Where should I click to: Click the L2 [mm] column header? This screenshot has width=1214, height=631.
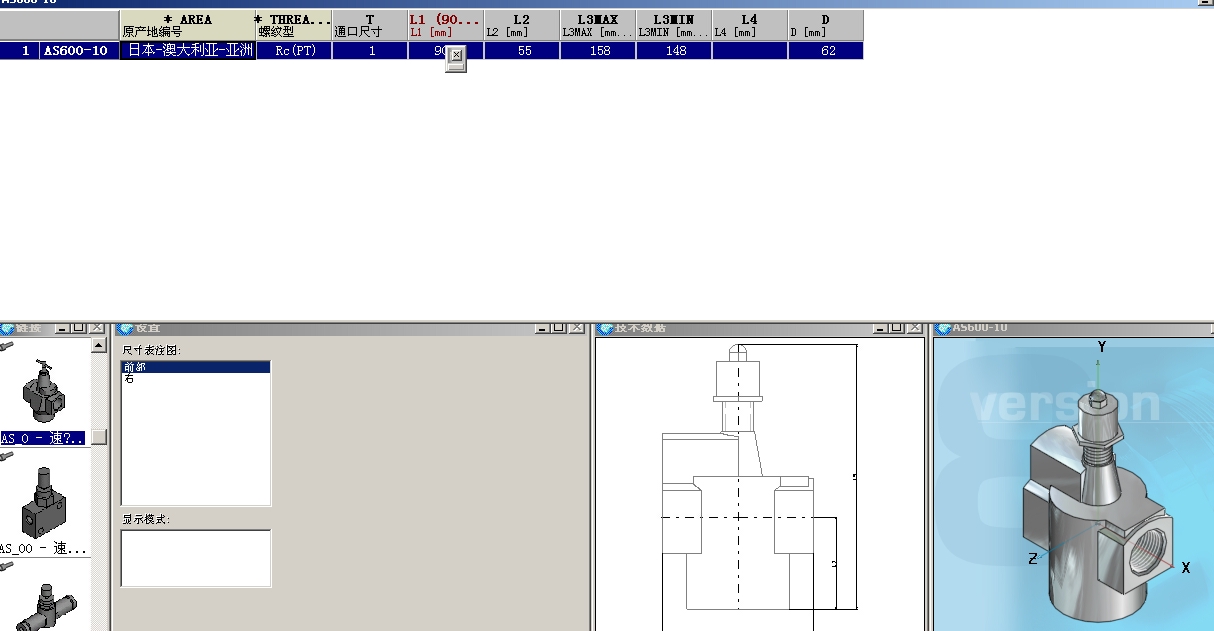coord(522,26)
